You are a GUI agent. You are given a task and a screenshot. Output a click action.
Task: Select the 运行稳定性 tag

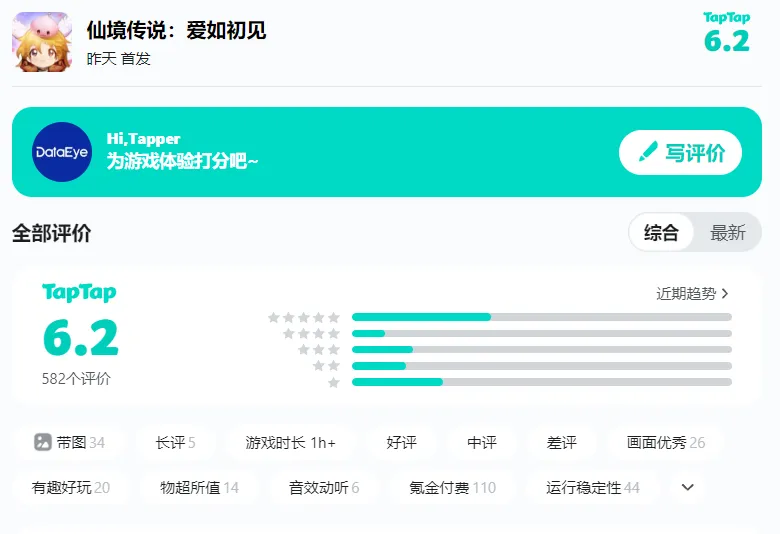592,488
